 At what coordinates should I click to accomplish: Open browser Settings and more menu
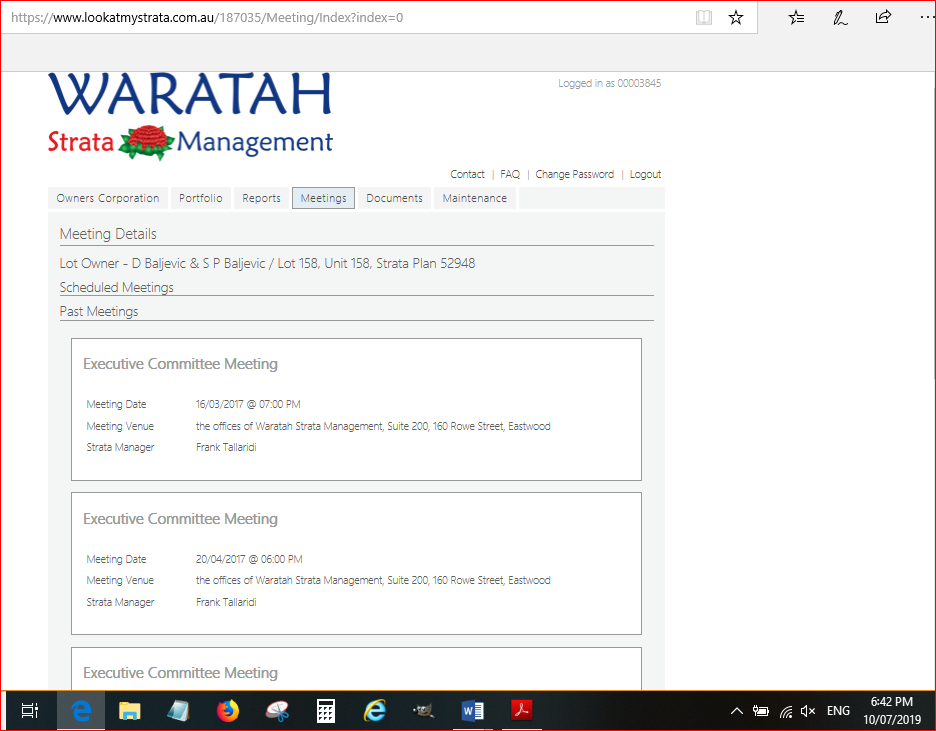click(927, 17)
